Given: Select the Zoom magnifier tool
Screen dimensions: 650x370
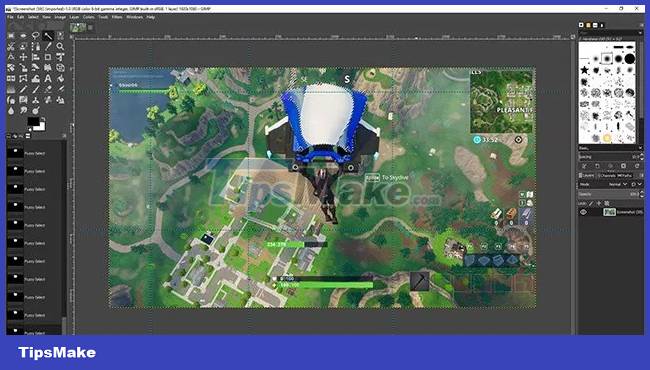Looking at the screenshot, I should coord(61,46).
